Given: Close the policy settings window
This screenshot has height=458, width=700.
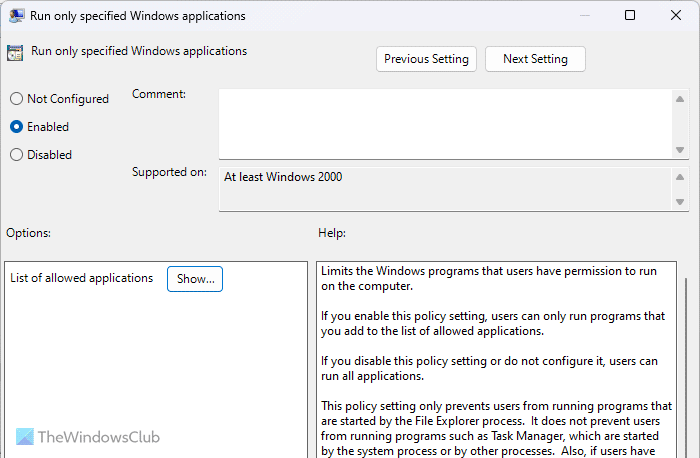Looking at the screenshot, I should (x=676, y=16).
